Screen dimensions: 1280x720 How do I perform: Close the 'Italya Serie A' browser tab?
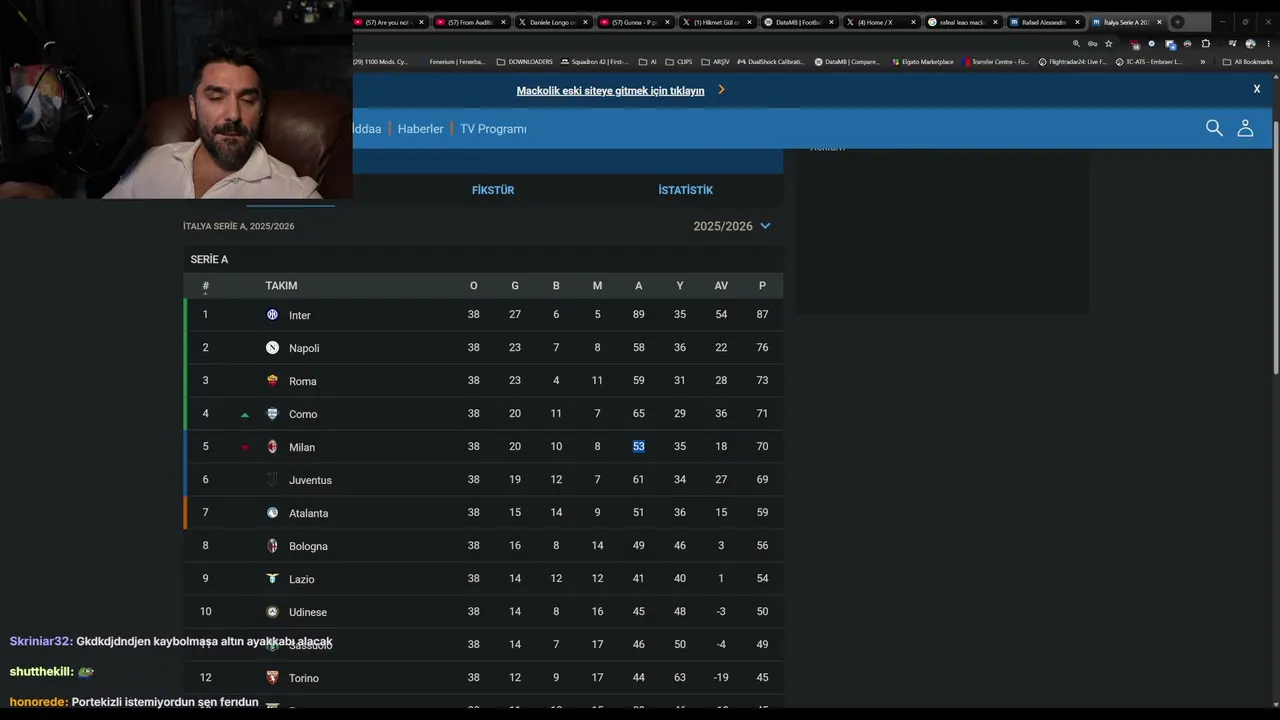pyautogui.click(x=1159, y=22)
